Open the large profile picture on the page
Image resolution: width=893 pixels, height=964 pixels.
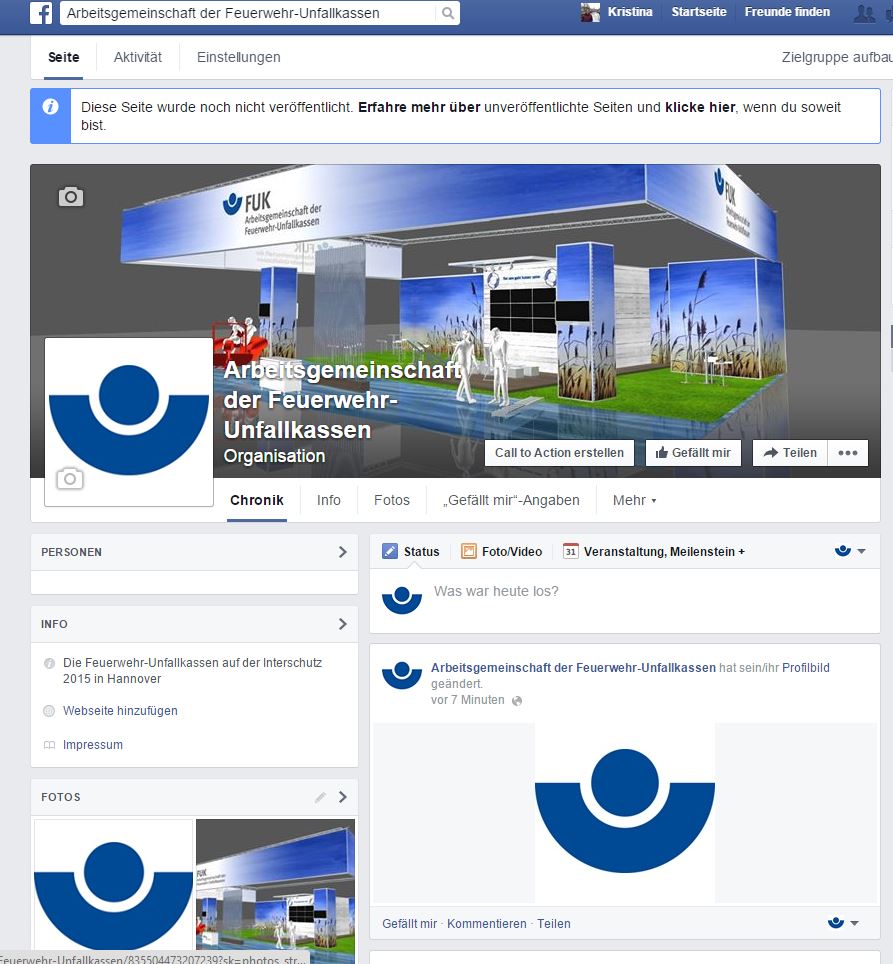[129, 422]
